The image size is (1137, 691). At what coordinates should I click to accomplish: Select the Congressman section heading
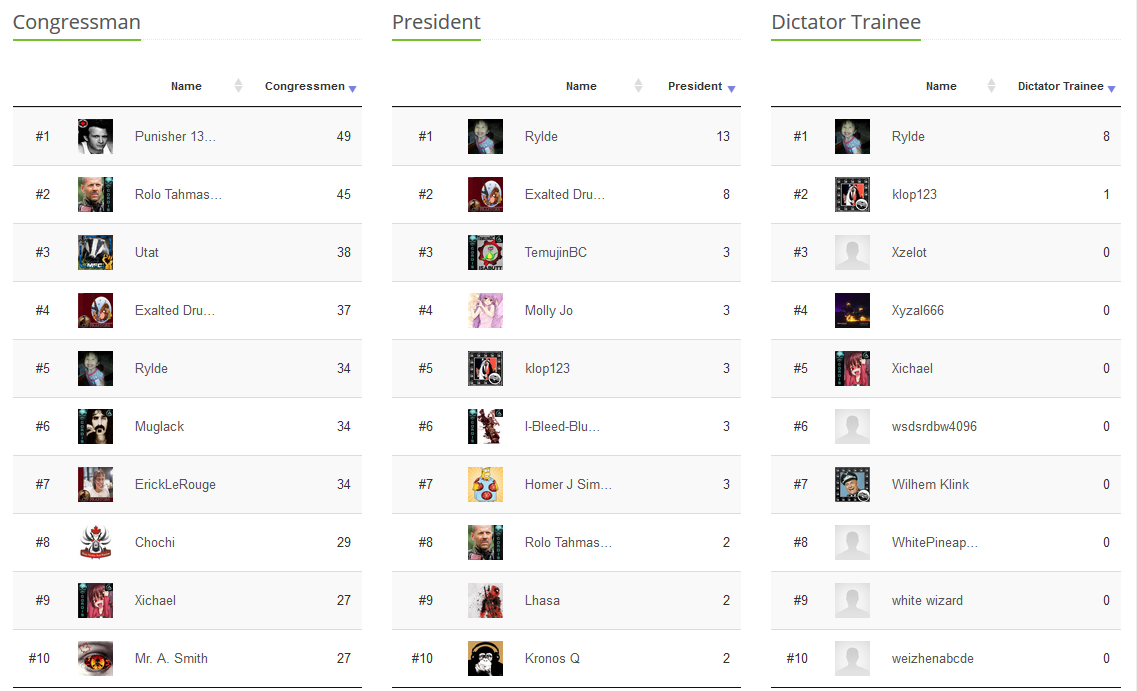point(77,22)
